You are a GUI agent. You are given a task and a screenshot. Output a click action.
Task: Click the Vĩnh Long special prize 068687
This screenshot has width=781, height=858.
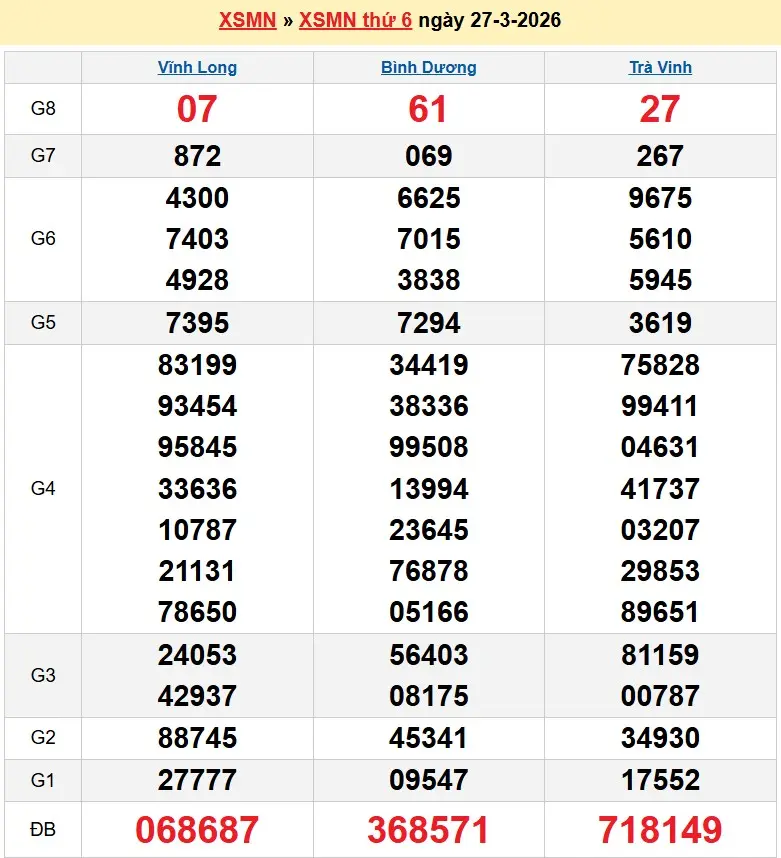click(x=197, y=830)
